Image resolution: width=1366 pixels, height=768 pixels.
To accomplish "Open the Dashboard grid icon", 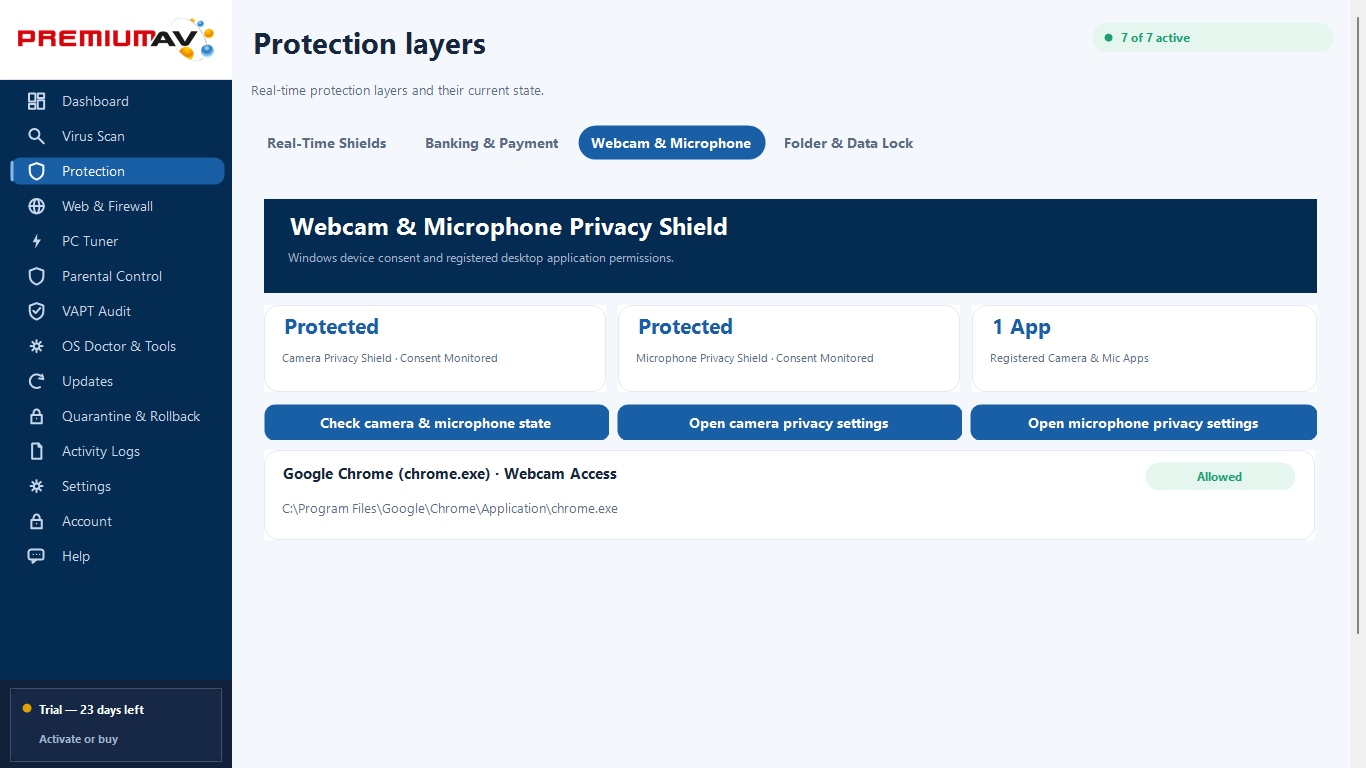I will [x=37, y=101].
